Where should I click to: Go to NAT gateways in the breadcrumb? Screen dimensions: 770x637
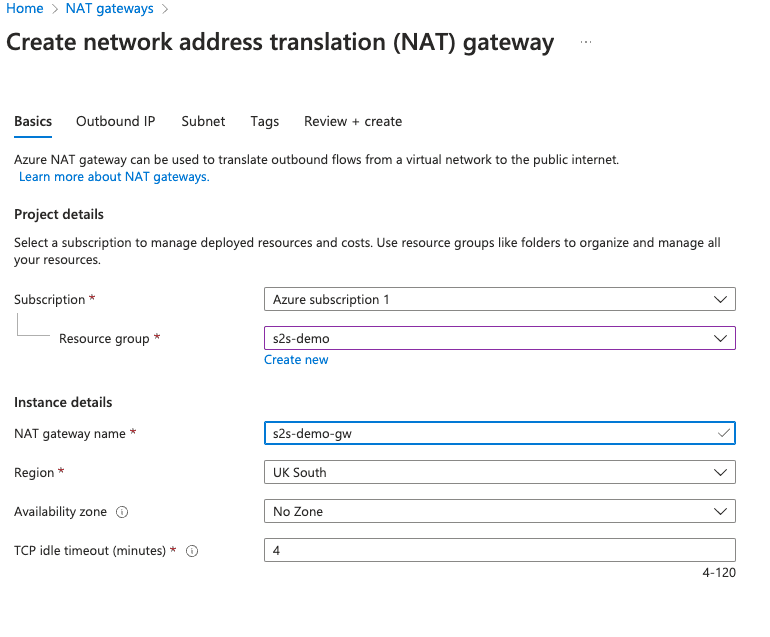110,9
